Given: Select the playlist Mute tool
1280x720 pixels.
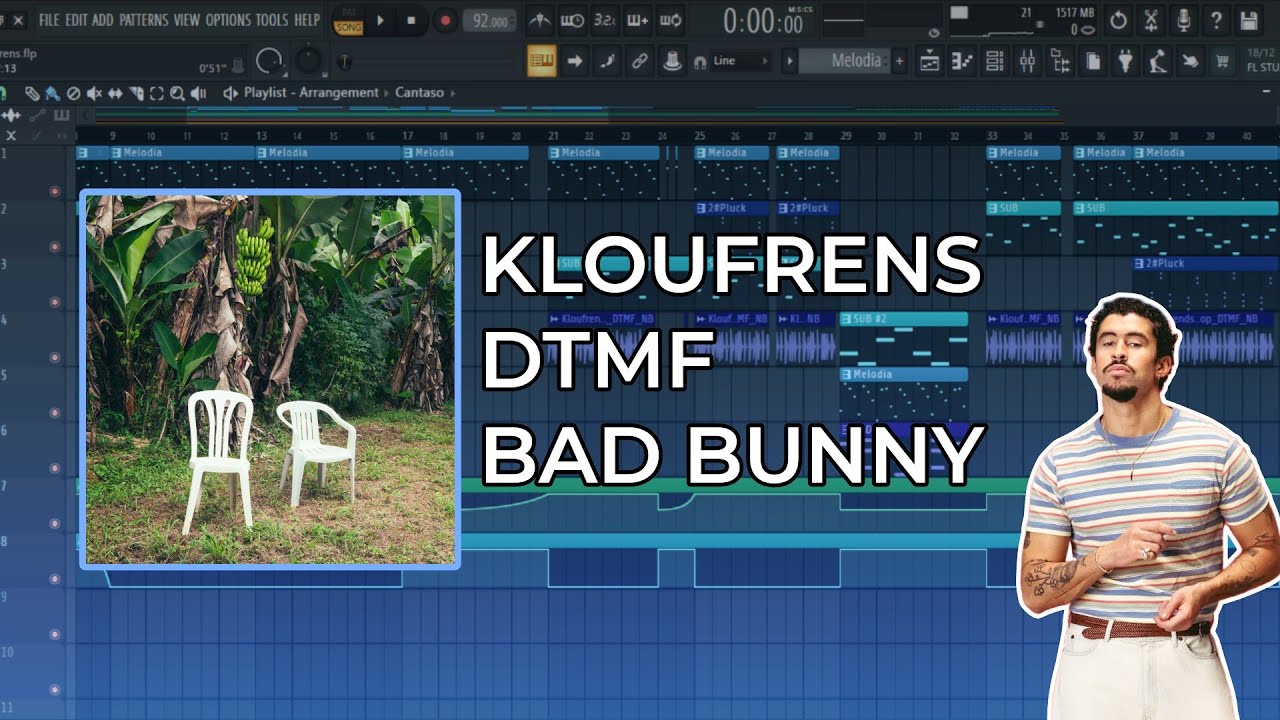Looking at the screenshot, I should coord(94,93).
